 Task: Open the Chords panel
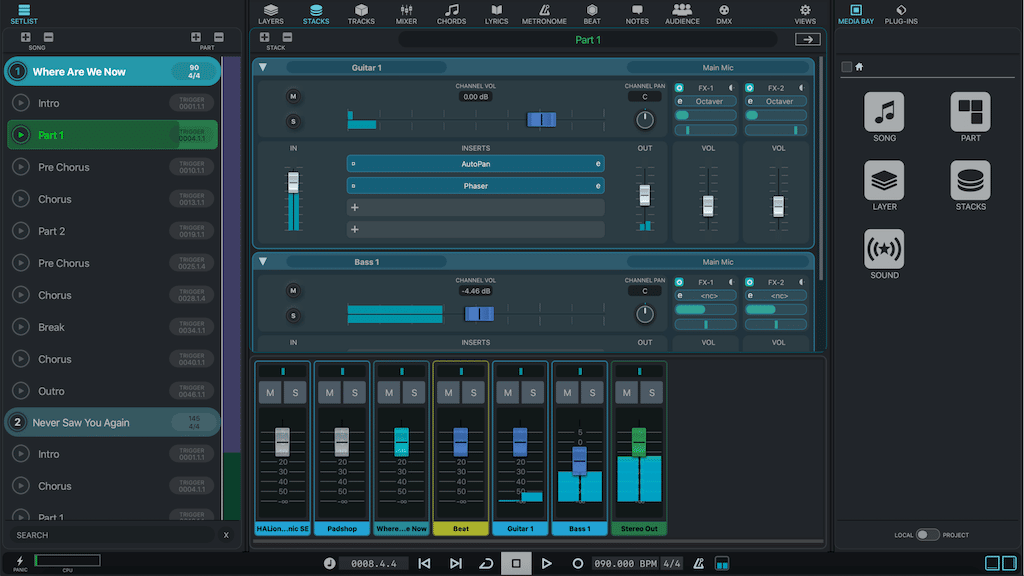click(451, 13)
